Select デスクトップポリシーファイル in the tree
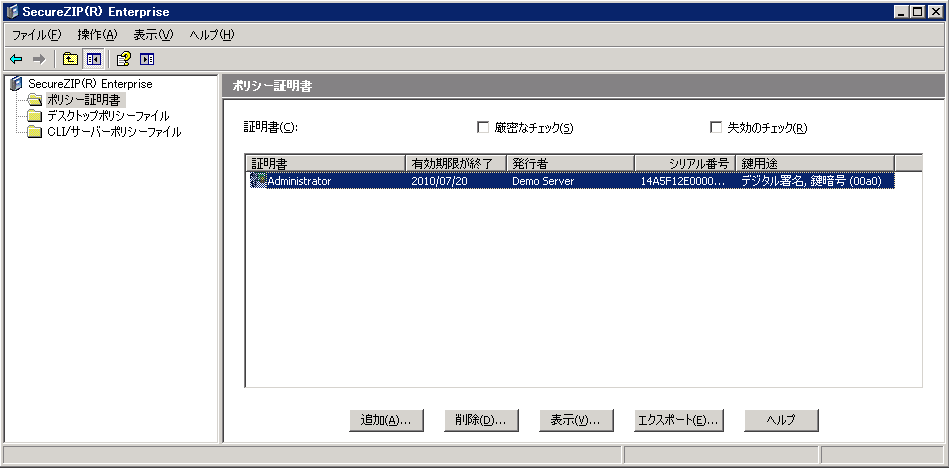 click(108, 116)
